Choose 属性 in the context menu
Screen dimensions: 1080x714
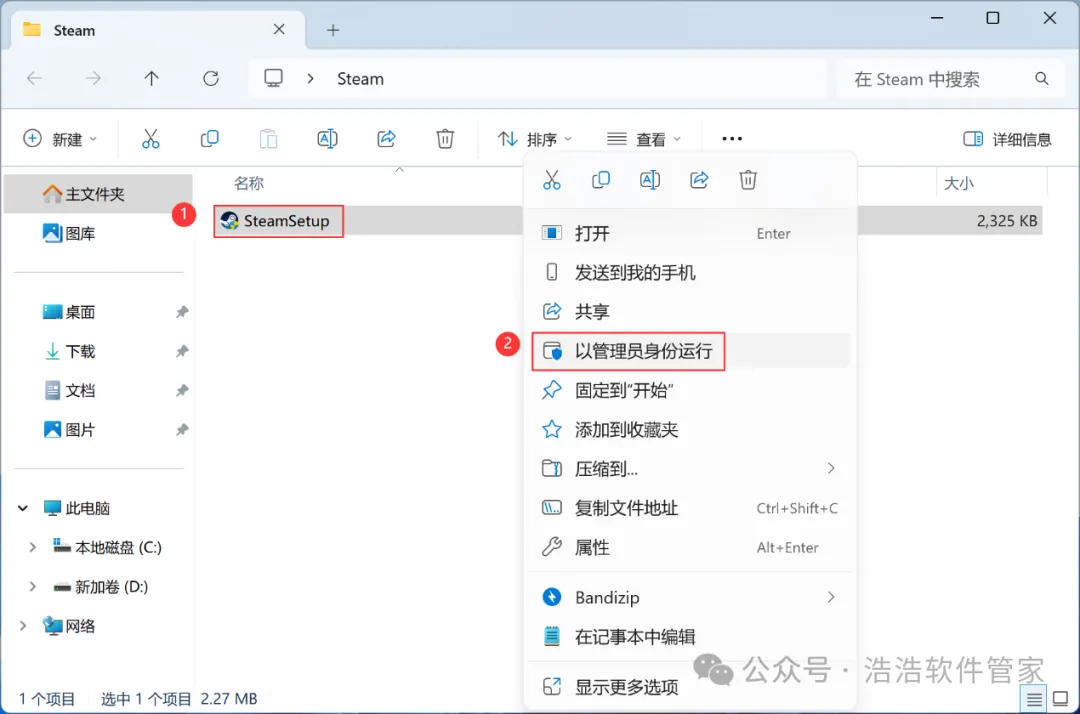(690, 547)
